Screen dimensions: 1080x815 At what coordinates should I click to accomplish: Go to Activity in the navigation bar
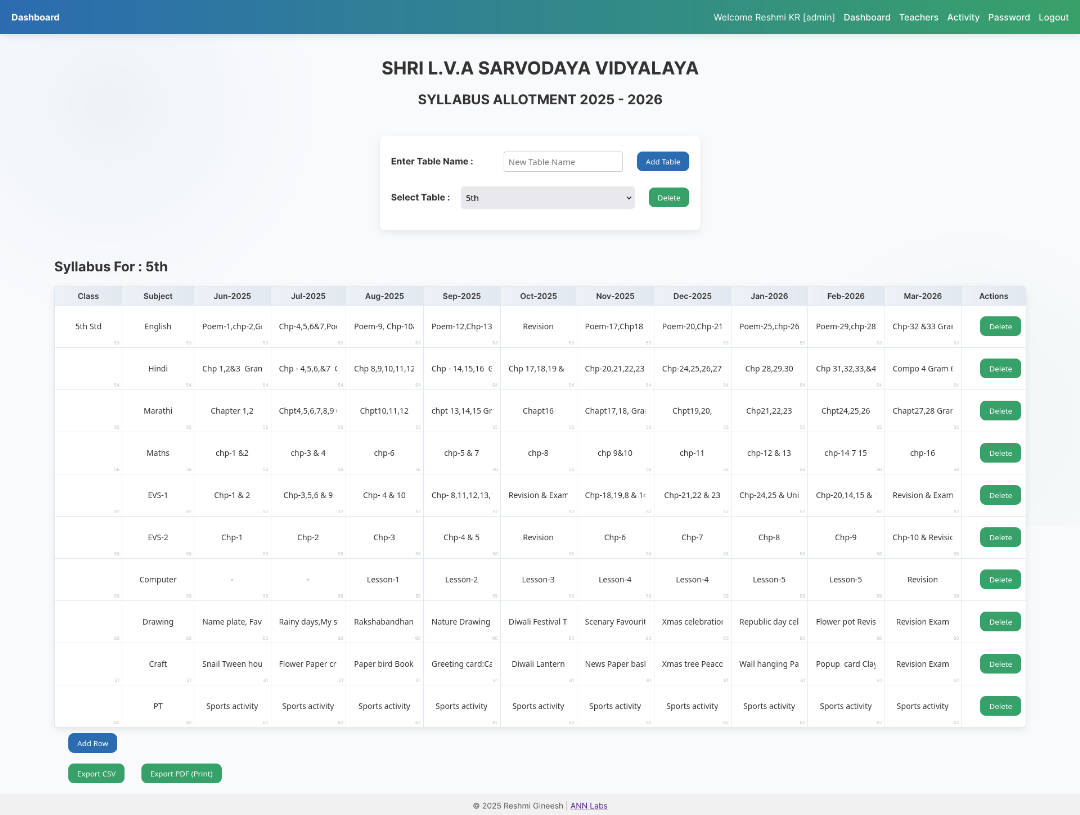tap(963, 17)
